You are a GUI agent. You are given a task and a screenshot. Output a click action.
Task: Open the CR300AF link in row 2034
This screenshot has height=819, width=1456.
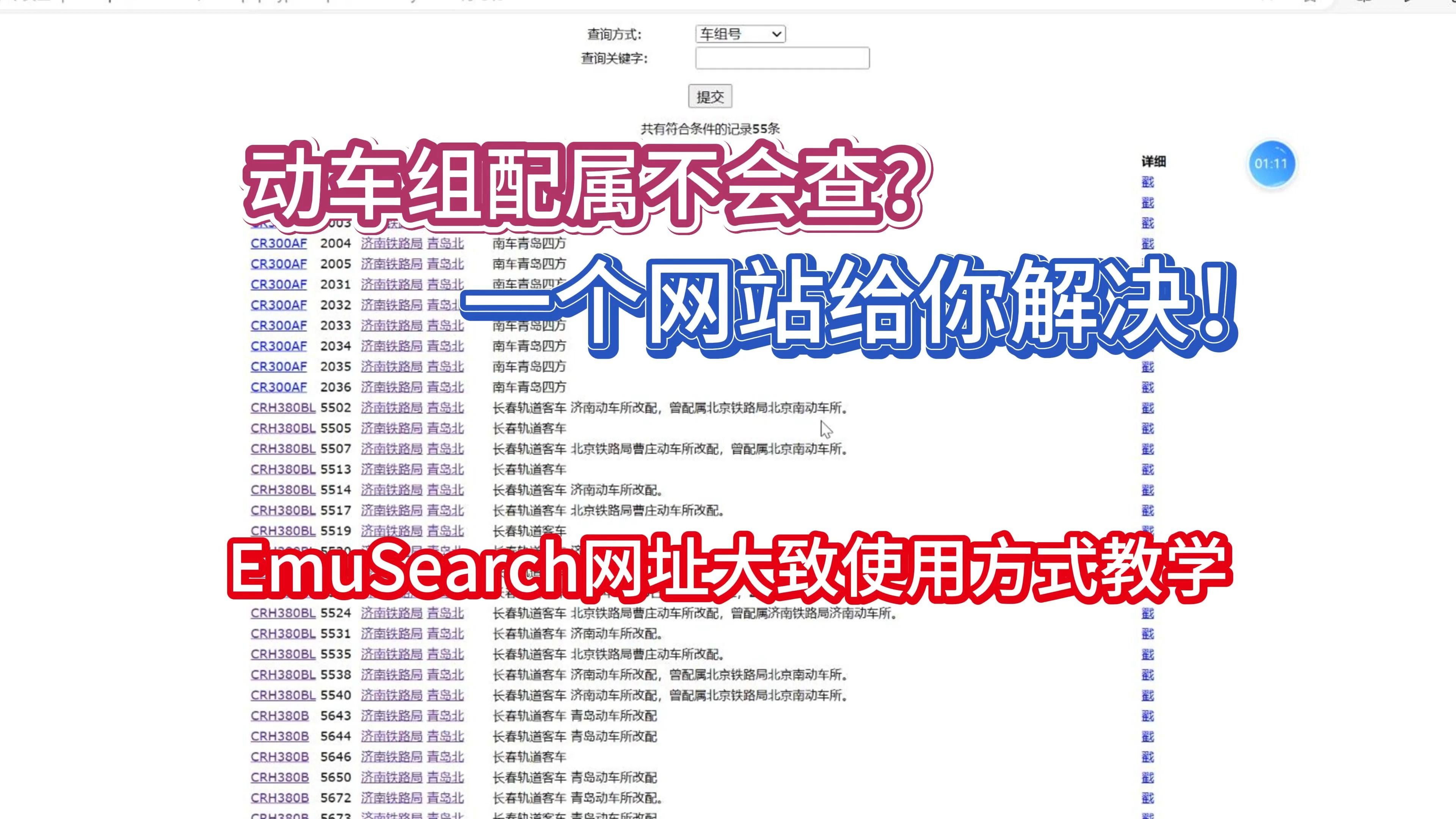pos(279,346)
